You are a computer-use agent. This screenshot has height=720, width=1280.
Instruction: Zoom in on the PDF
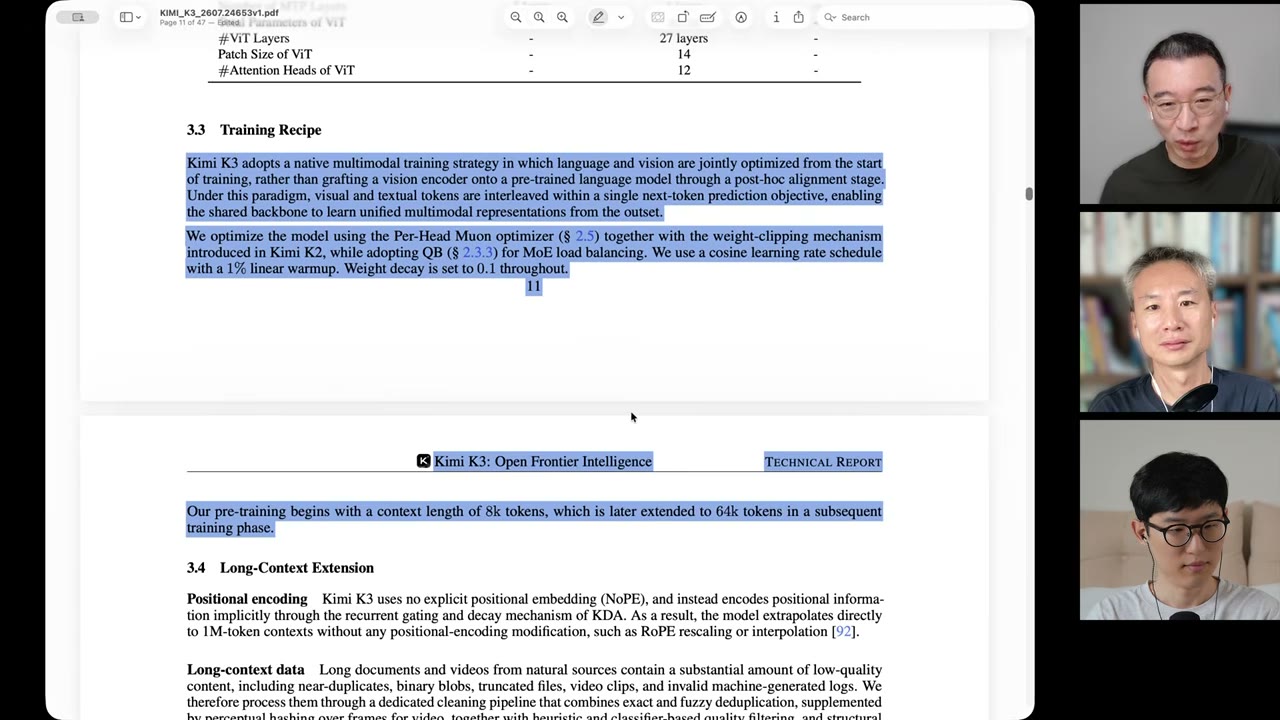click(x=562, y=17)
